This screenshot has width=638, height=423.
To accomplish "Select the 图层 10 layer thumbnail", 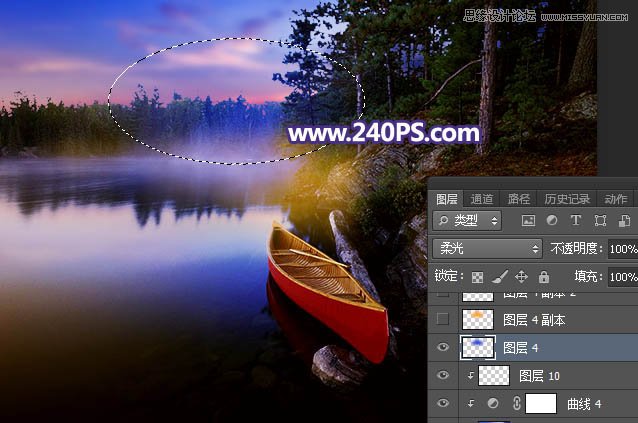I will 494,375.
